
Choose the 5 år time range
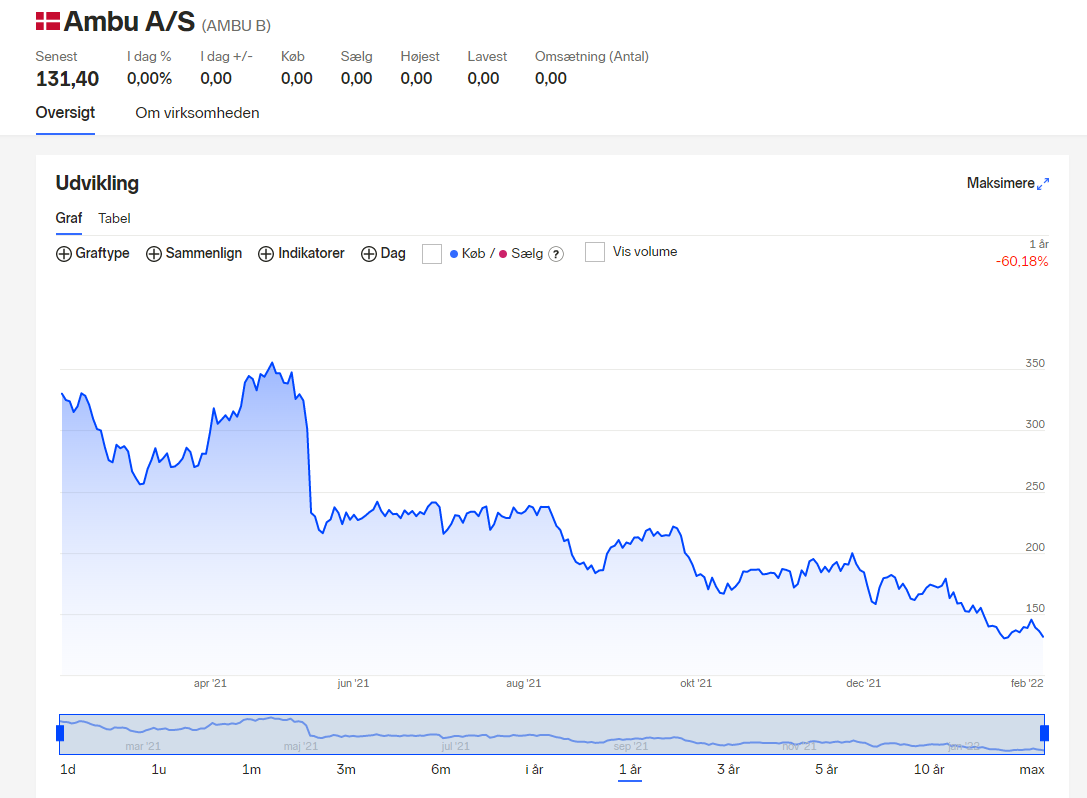pos(826,769)
